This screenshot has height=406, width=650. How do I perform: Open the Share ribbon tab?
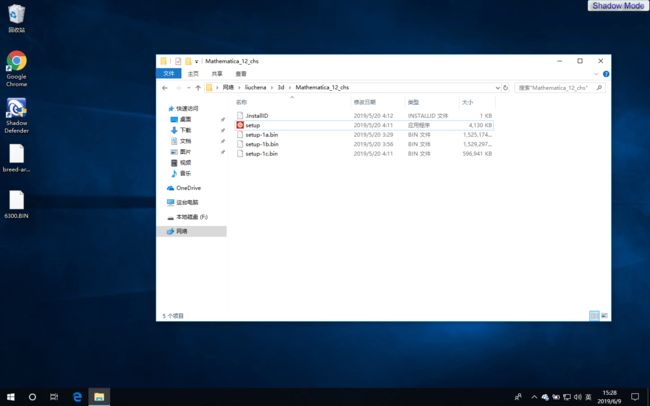click(x=217, y=73)
